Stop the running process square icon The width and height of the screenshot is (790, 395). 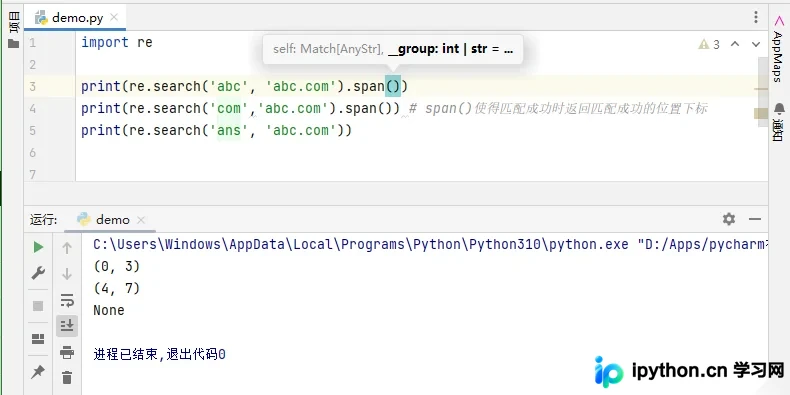pyautogui.click(x=38, y=306)
